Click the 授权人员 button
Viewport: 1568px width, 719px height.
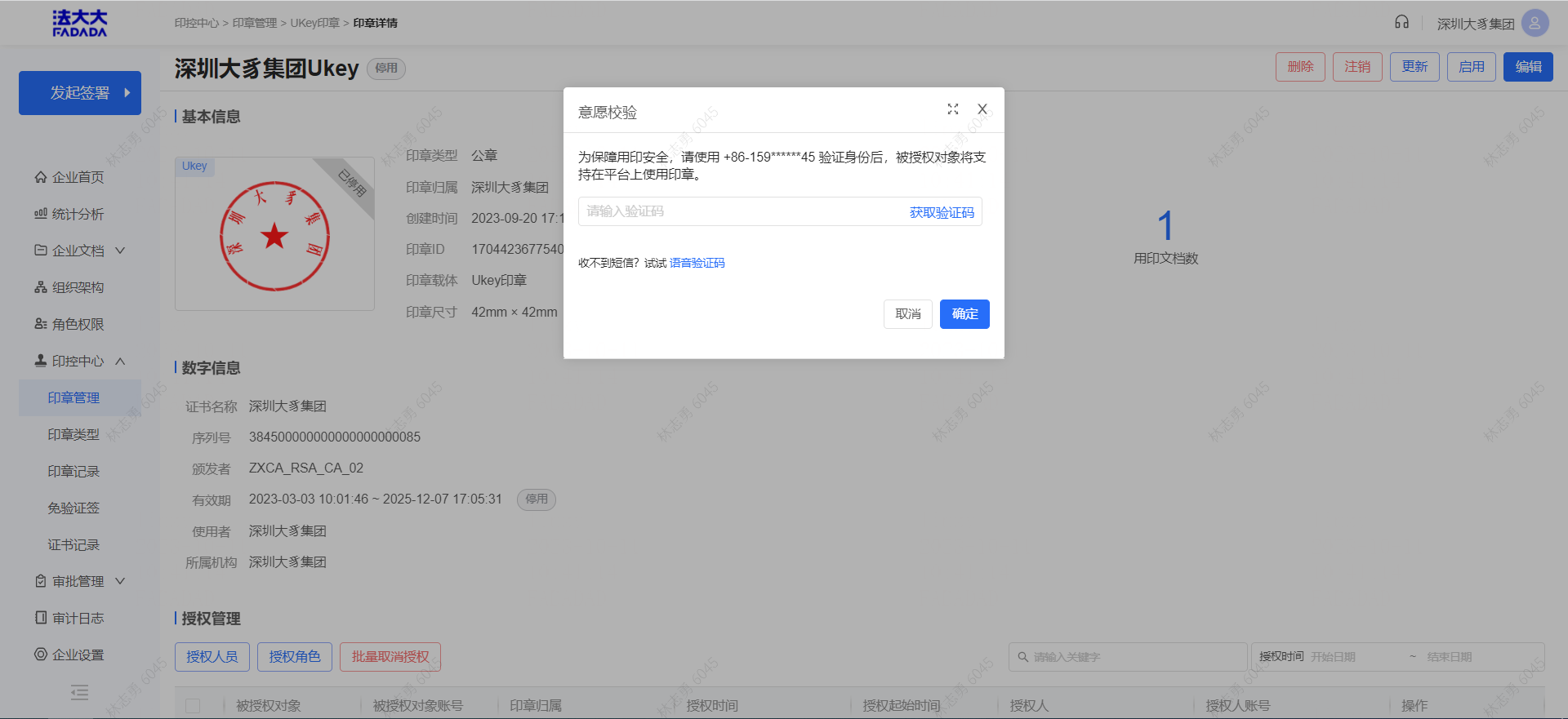[x=212, y=657]
